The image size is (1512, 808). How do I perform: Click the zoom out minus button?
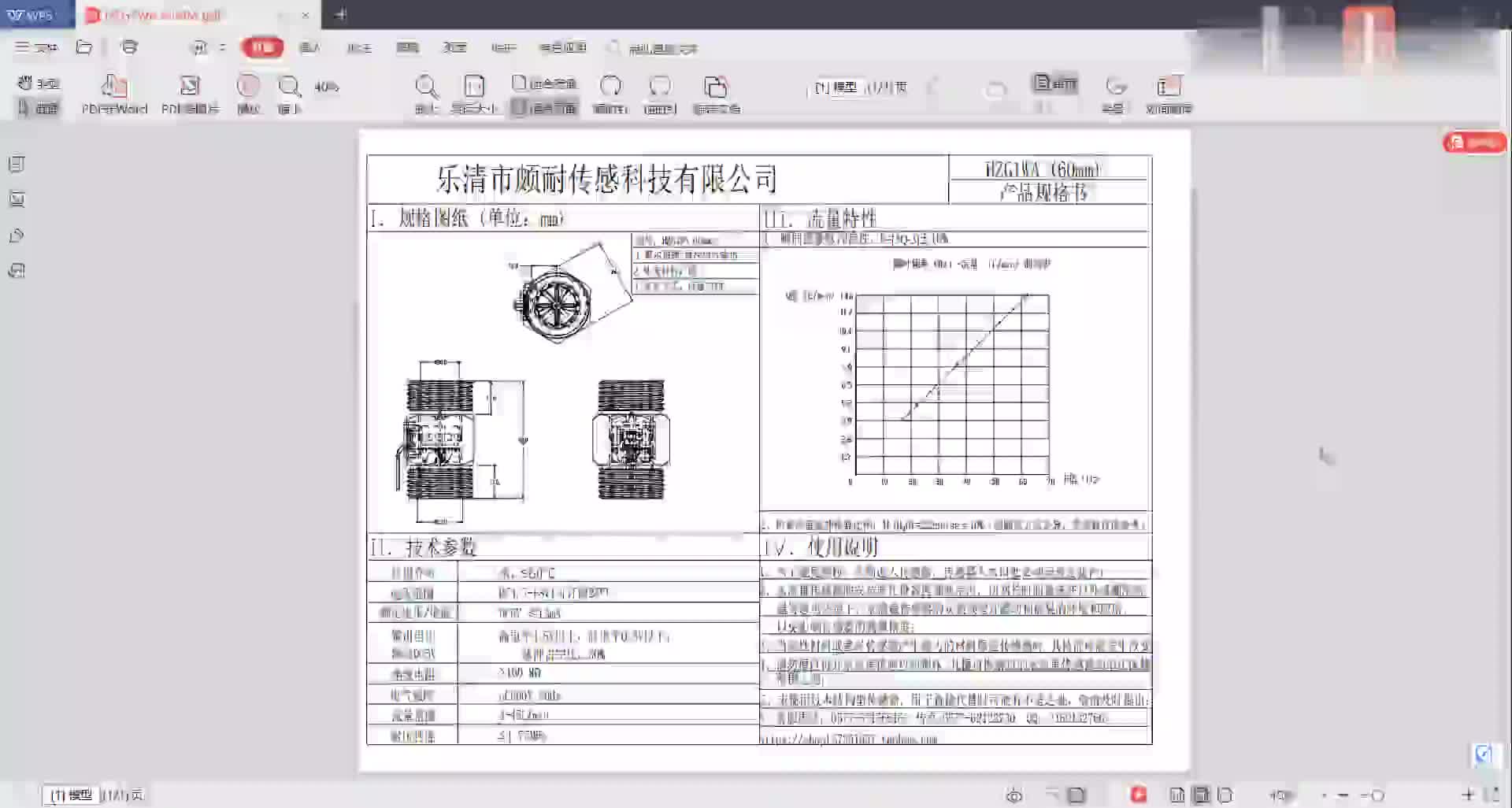pyautogui.click(x=1343, y=795)
